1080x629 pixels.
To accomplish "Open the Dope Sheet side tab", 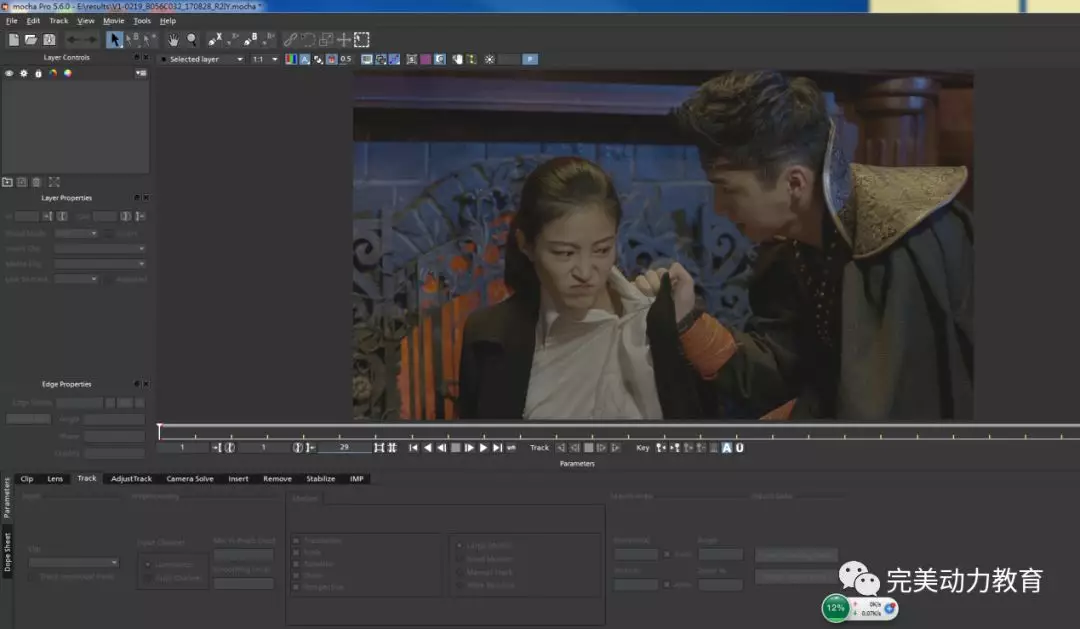I will pos(8,553).
